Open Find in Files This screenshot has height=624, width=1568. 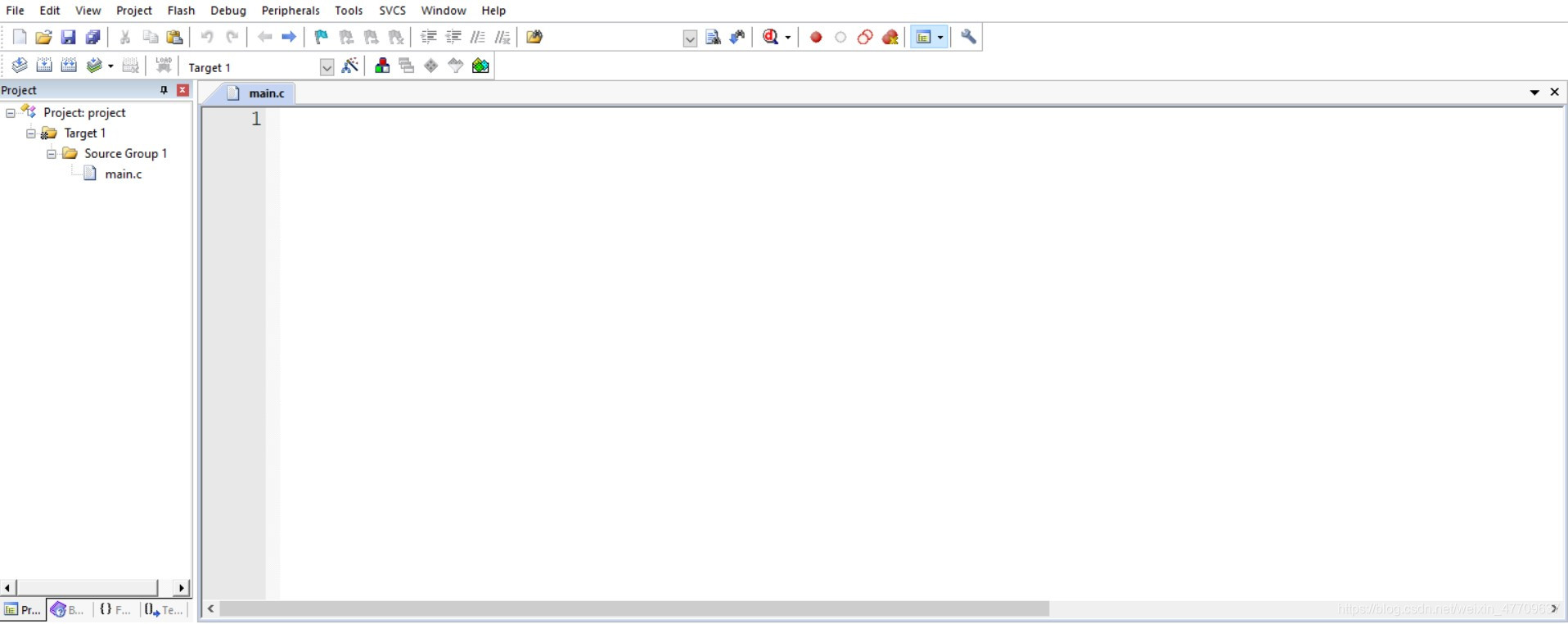pyautogui.click(x=535, y=37)
